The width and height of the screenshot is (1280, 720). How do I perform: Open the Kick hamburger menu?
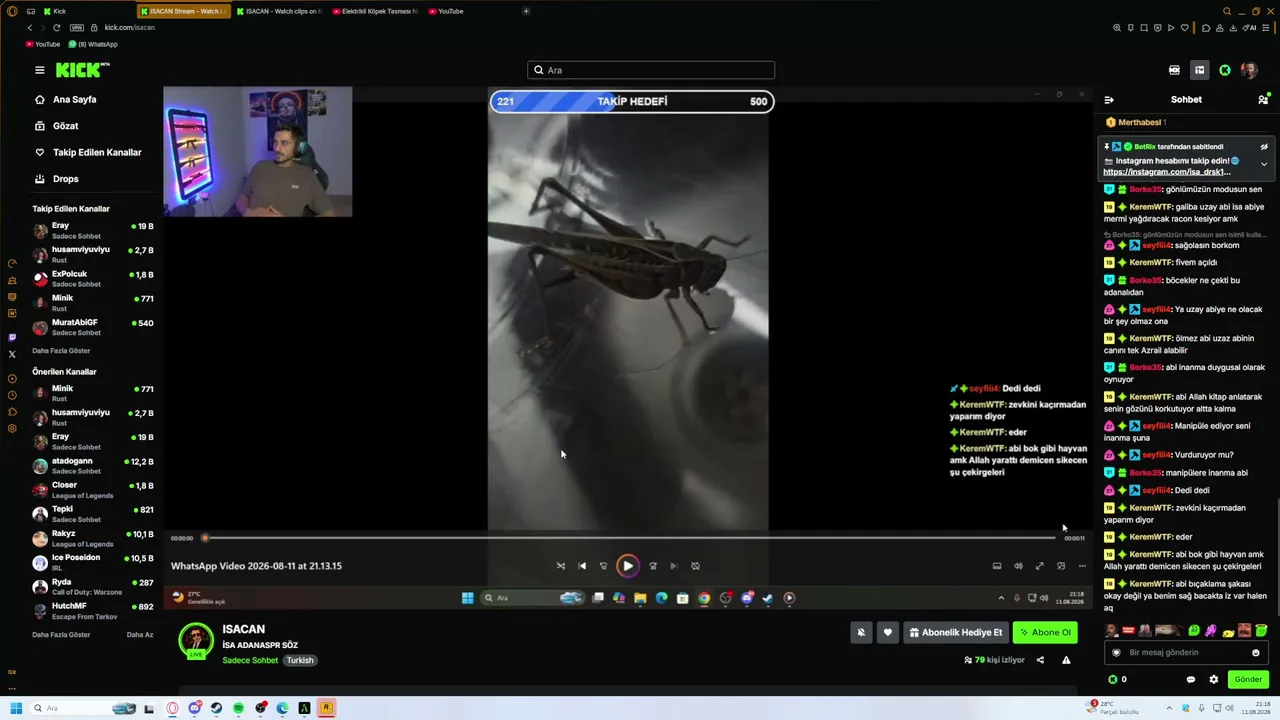tap(40, 70)
